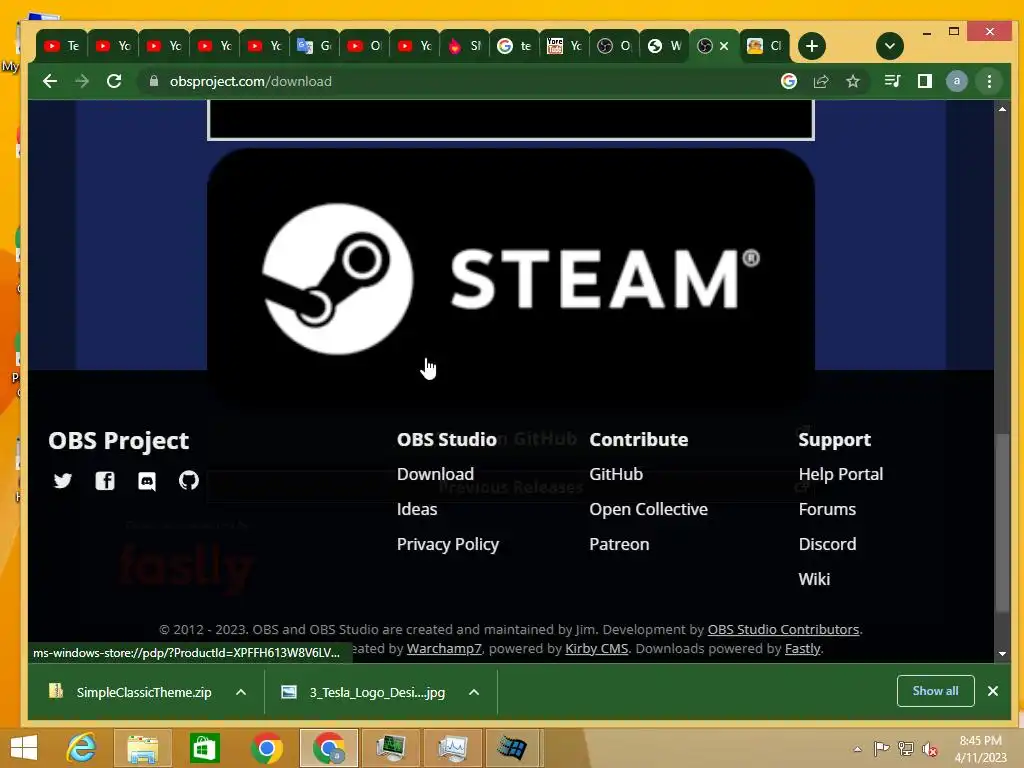1024x768 pixels.
Task: Open OBS Project Facebook page
Action: 104,481
